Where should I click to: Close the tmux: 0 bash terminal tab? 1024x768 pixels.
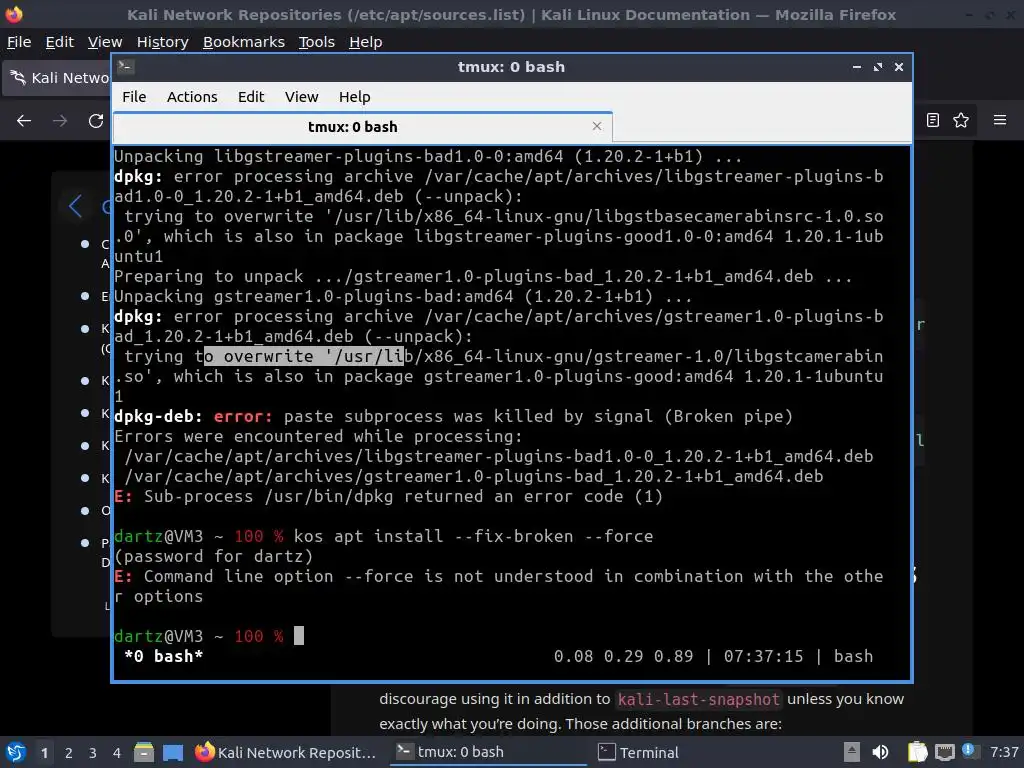point(596,126)
